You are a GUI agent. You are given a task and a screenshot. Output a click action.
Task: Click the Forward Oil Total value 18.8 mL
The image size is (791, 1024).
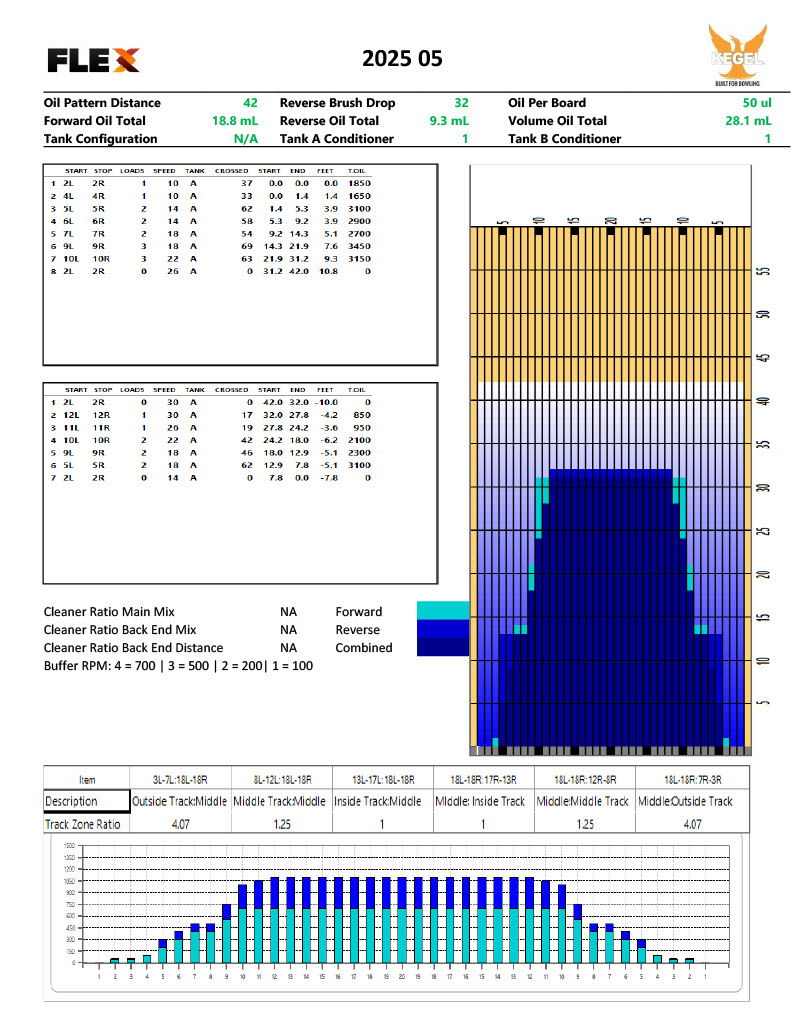pyautogui.click(x=235, y=121)
